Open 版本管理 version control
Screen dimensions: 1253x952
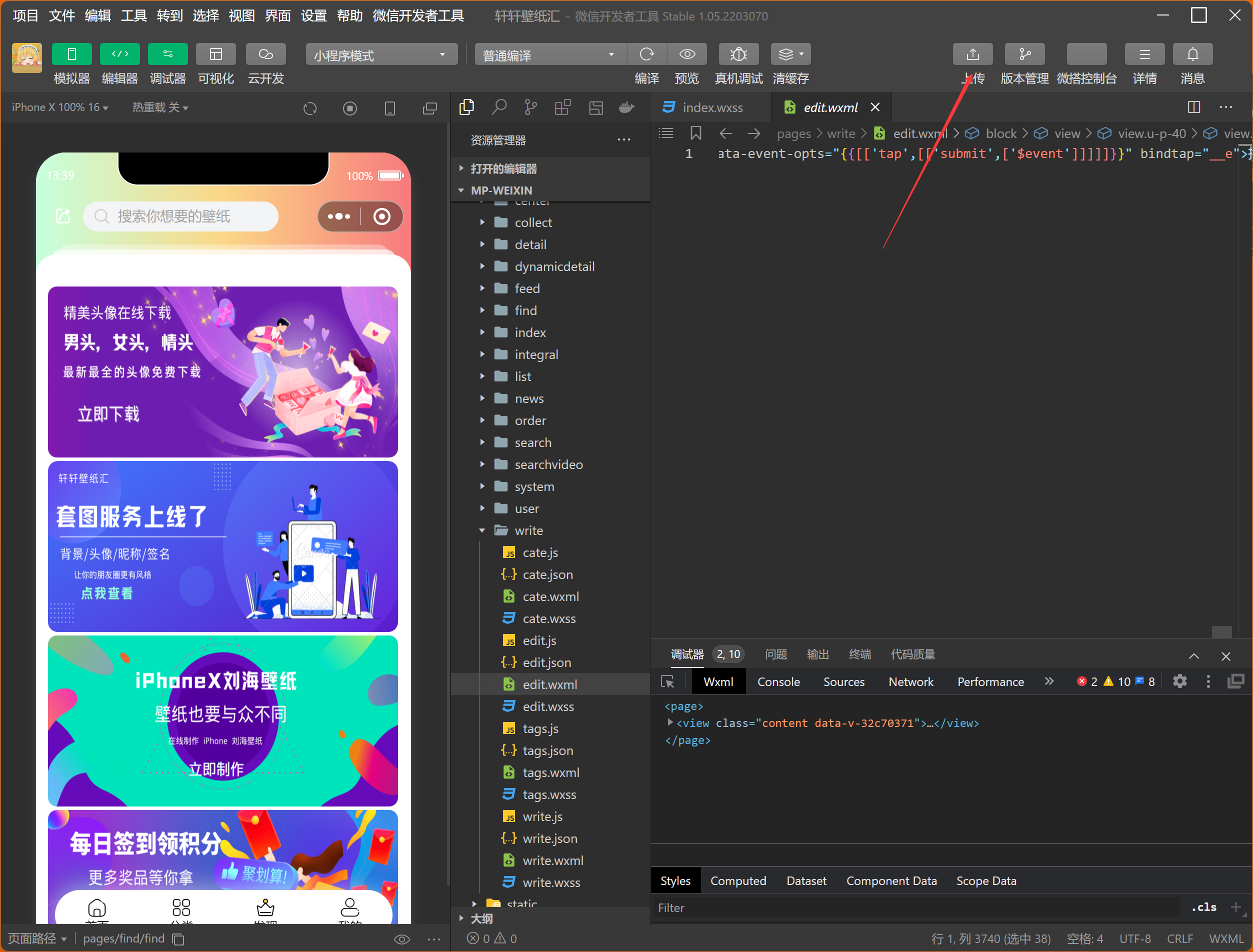coord(1024,54)
